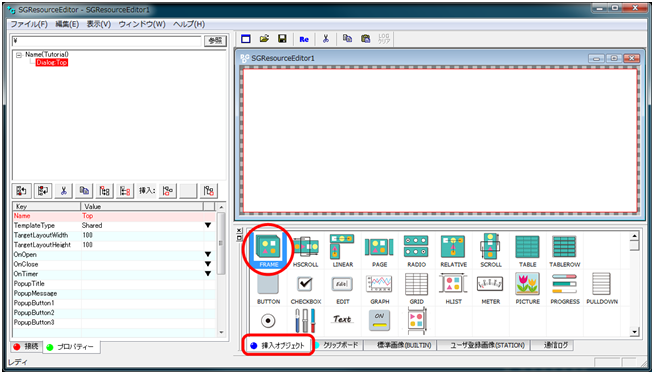
Task: Select the TABLE object icon
Action: [527, 250]
